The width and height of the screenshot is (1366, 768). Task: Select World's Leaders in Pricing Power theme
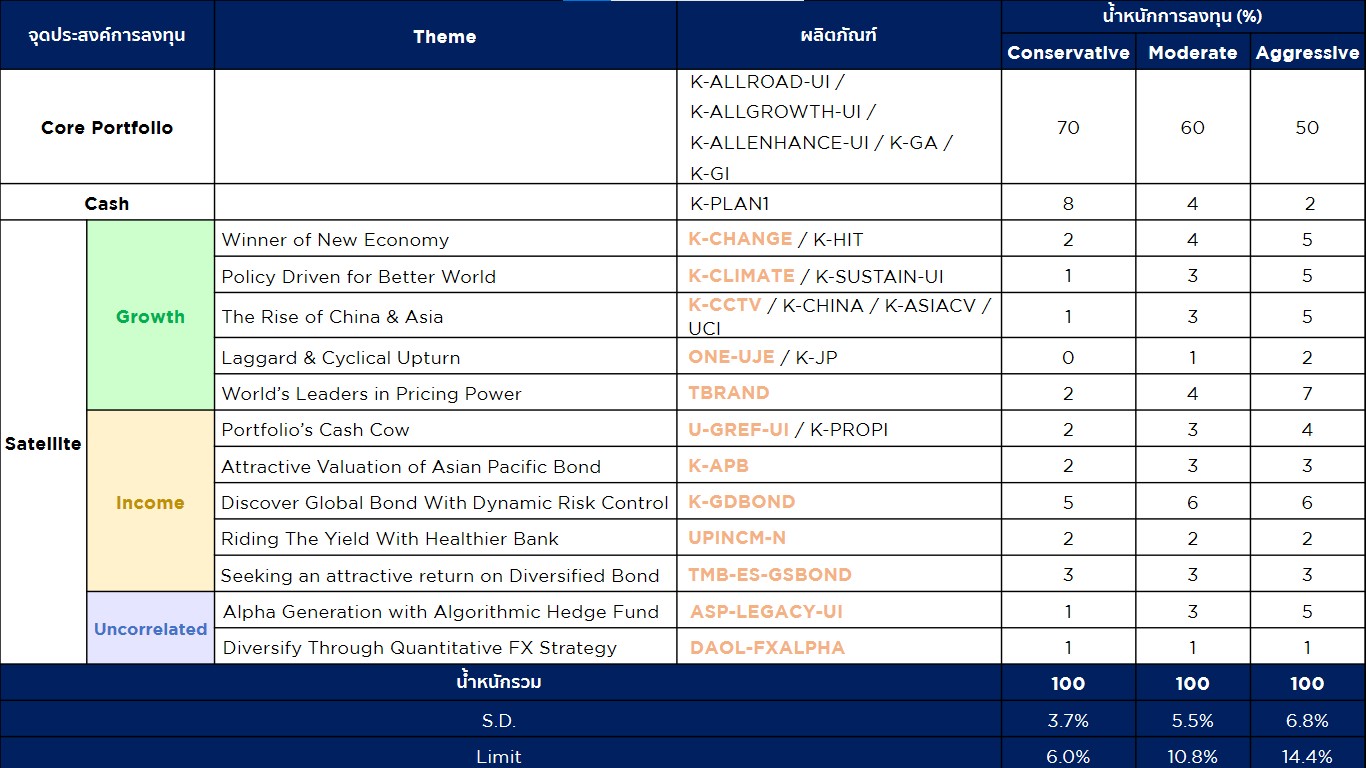[371, 393]
